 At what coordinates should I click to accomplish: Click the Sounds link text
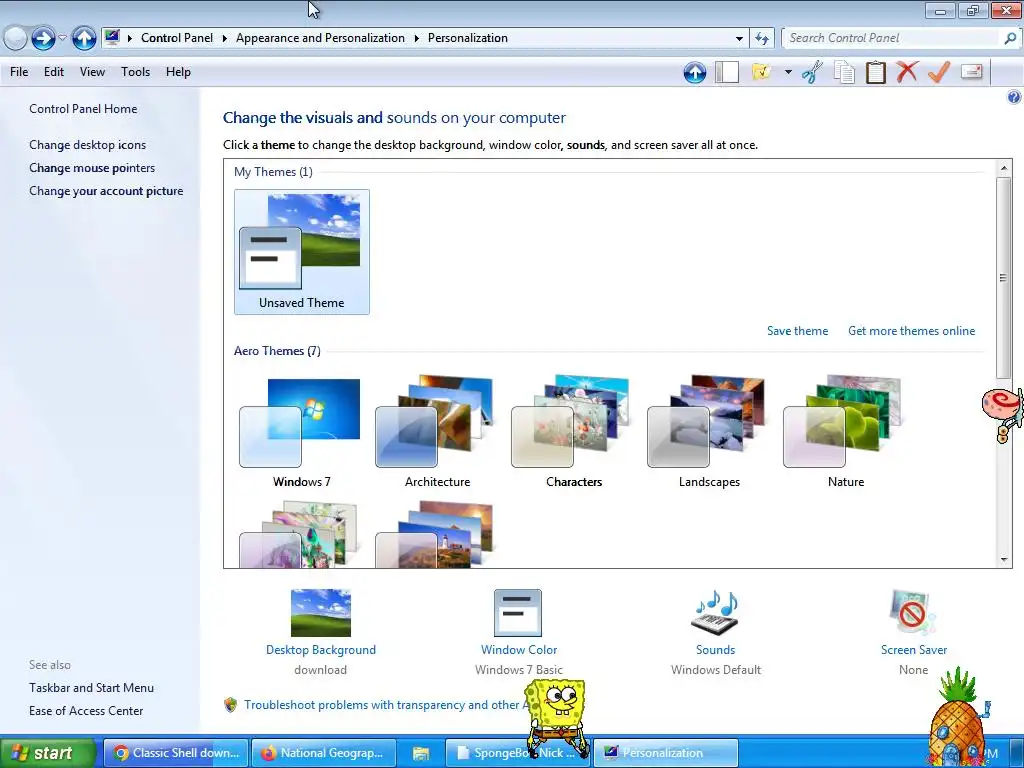click(715, 650)
